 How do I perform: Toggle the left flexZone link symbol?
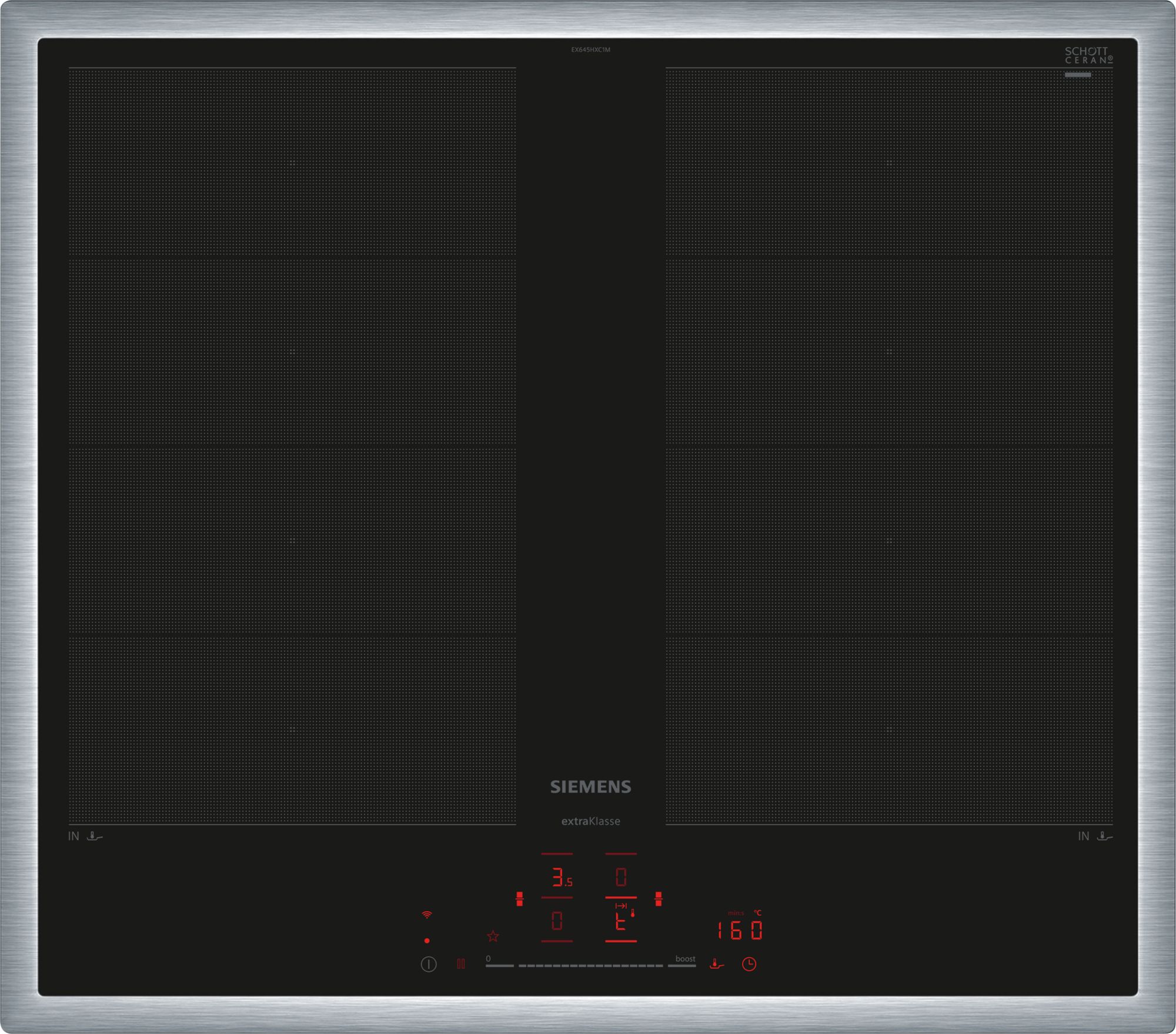tap(519, 899)
